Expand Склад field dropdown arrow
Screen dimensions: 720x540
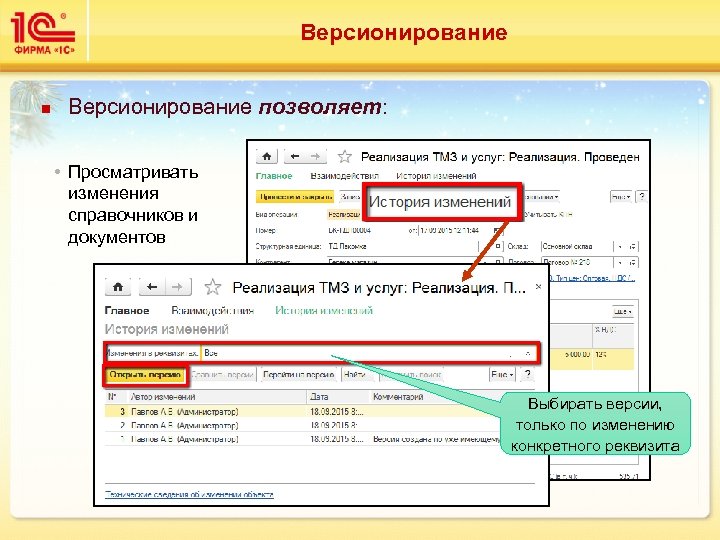click(620, 247)
